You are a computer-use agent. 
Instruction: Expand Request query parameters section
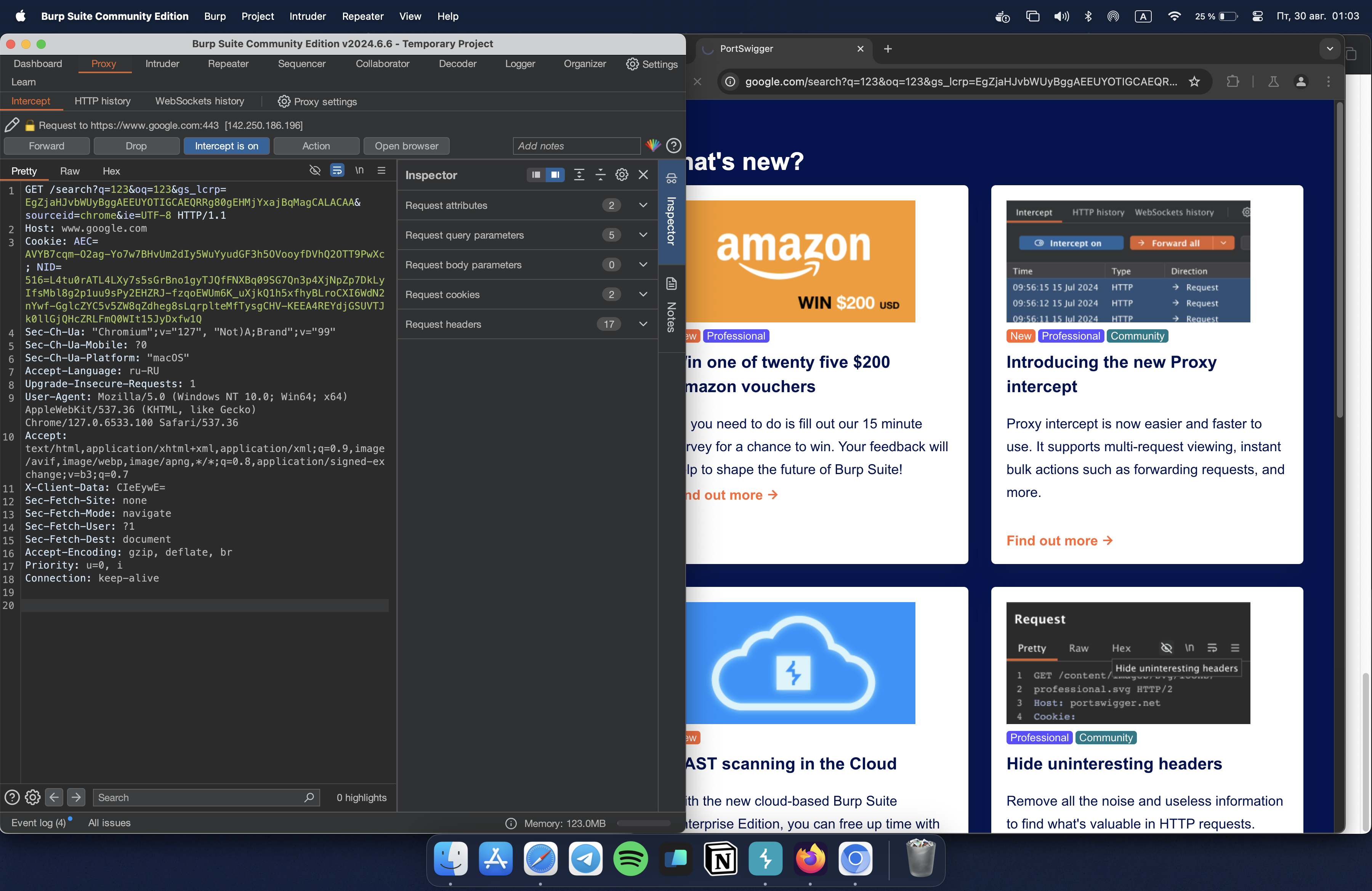click(643, 235)
